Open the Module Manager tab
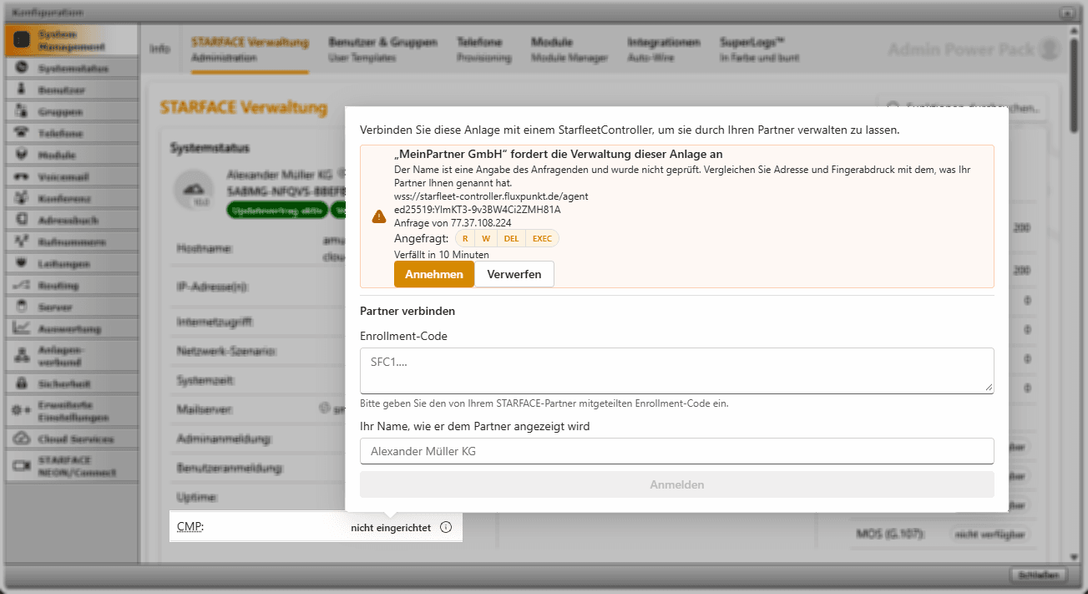The width and height of the screenshot is (1088, 594). point(570,49)
